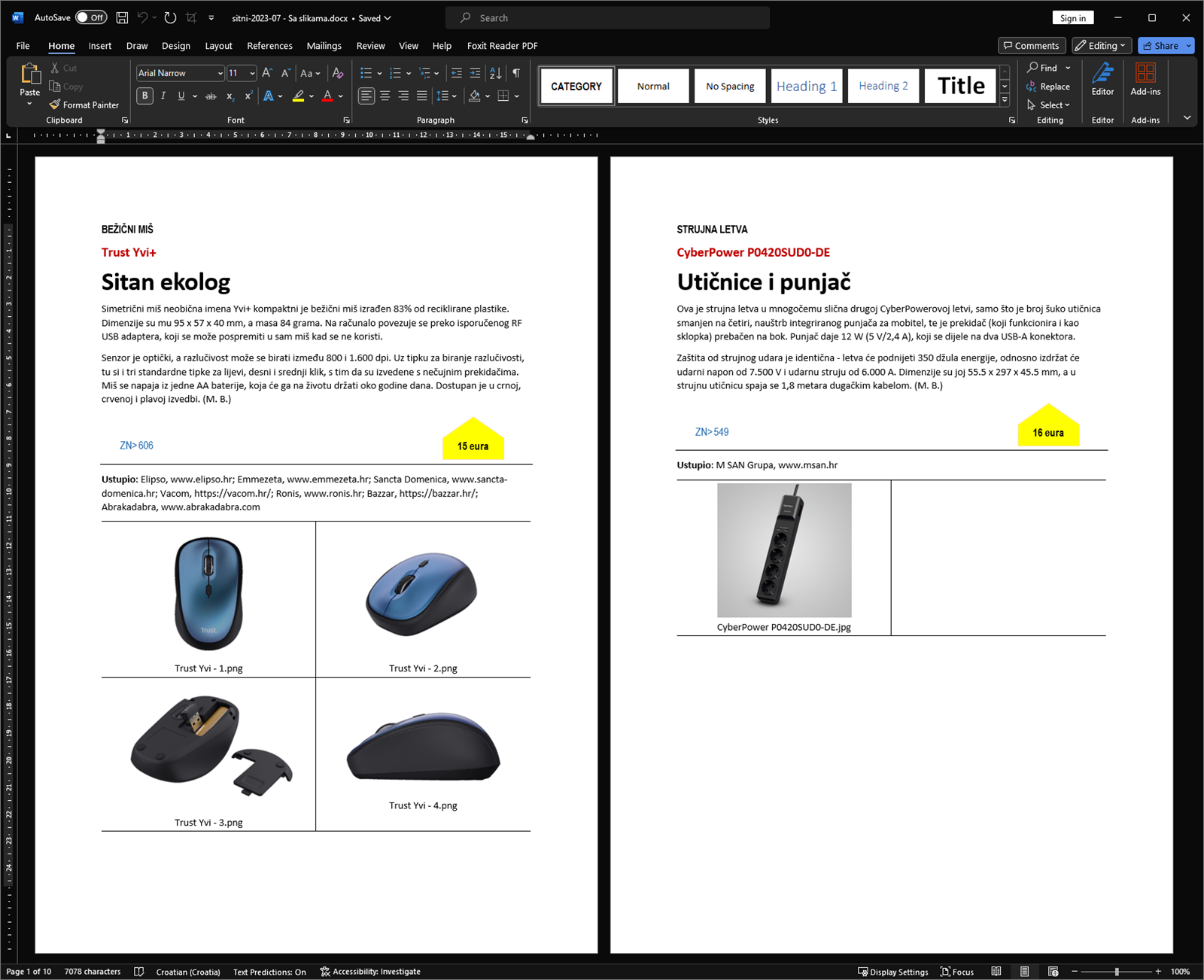Viewport: 1204px width, 980px height.
Task: Click the Replace tool
Action: tap(1048, 87)
